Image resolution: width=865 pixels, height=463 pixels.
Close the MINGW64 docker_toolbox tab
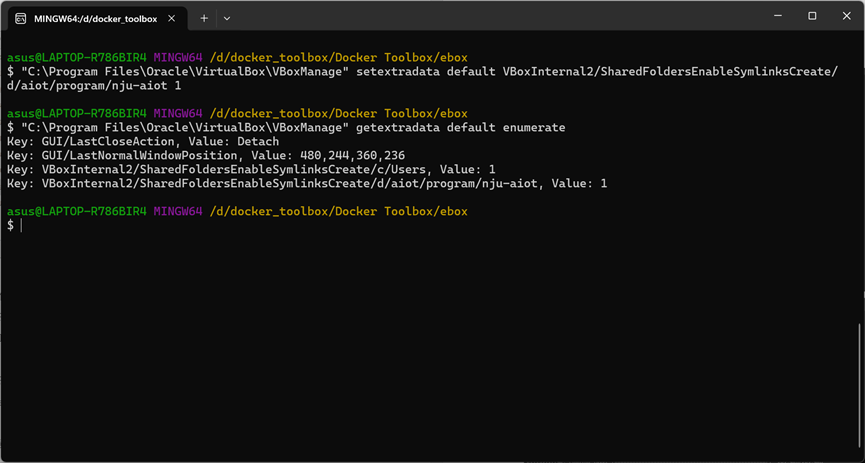point(172,18)
